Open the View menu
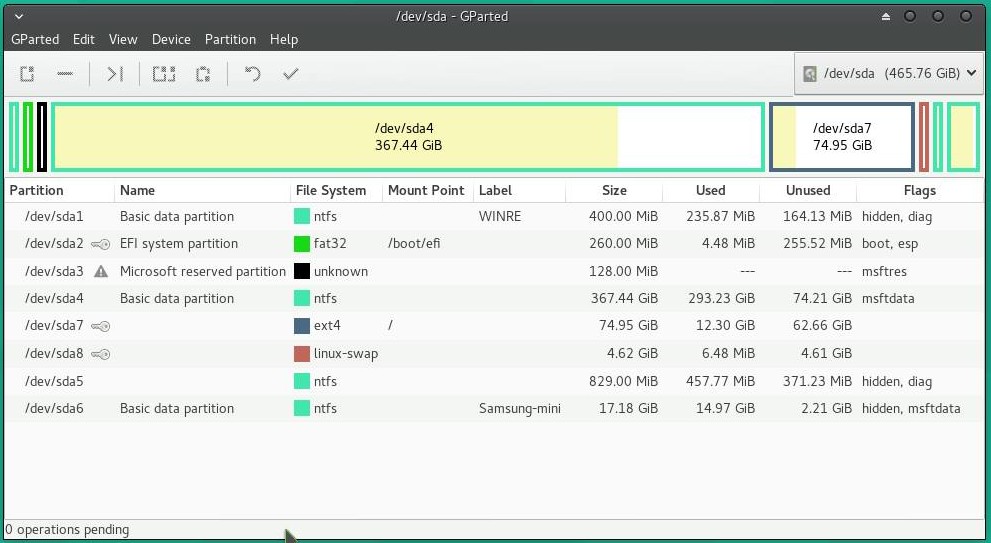Viewport: 991px width, 543px height. pos(123,39)
